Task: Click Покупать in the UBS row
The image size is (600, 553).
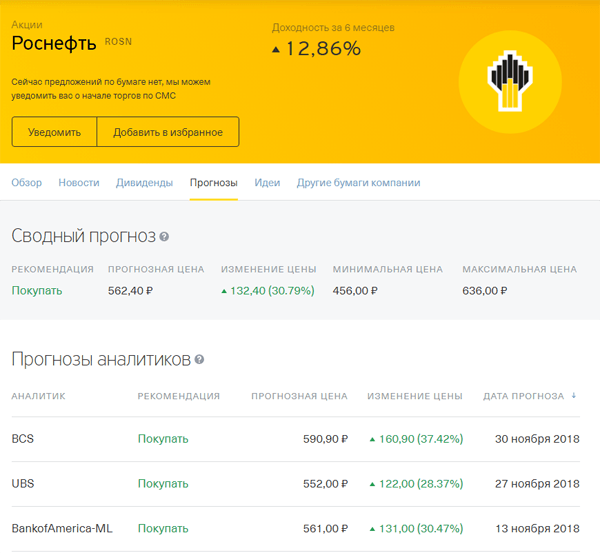Action: point(163,484)
